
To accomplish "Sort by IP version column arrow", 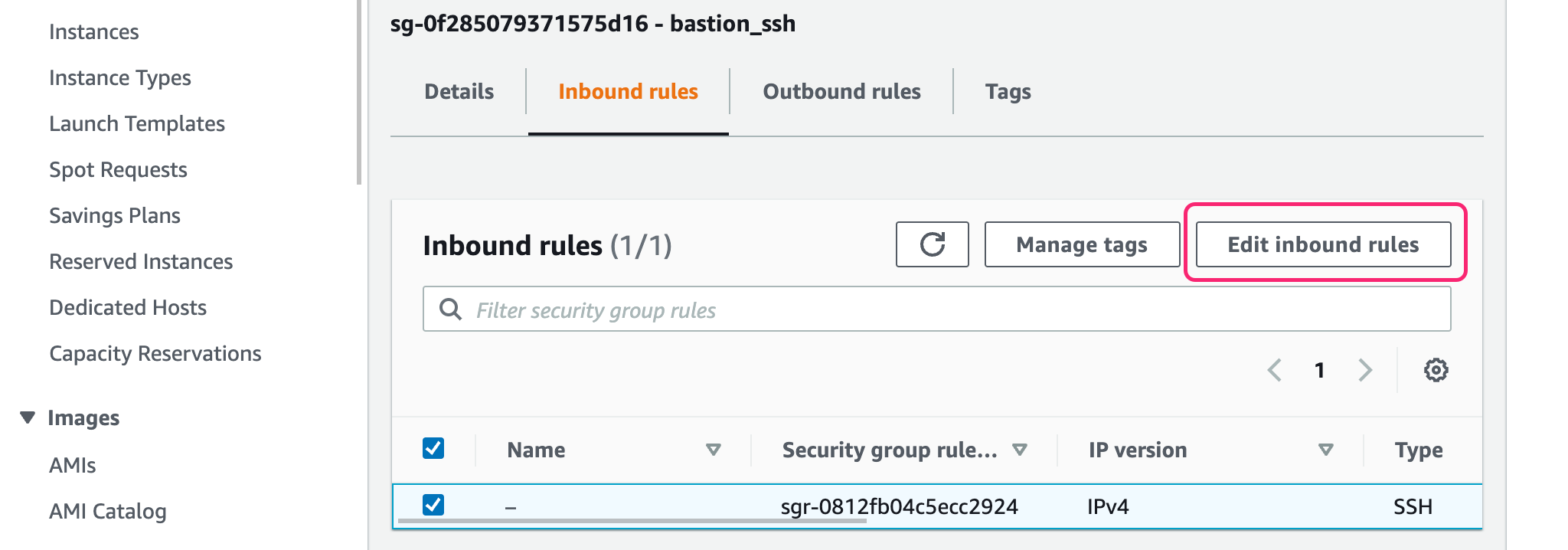I will point(1325,450).
